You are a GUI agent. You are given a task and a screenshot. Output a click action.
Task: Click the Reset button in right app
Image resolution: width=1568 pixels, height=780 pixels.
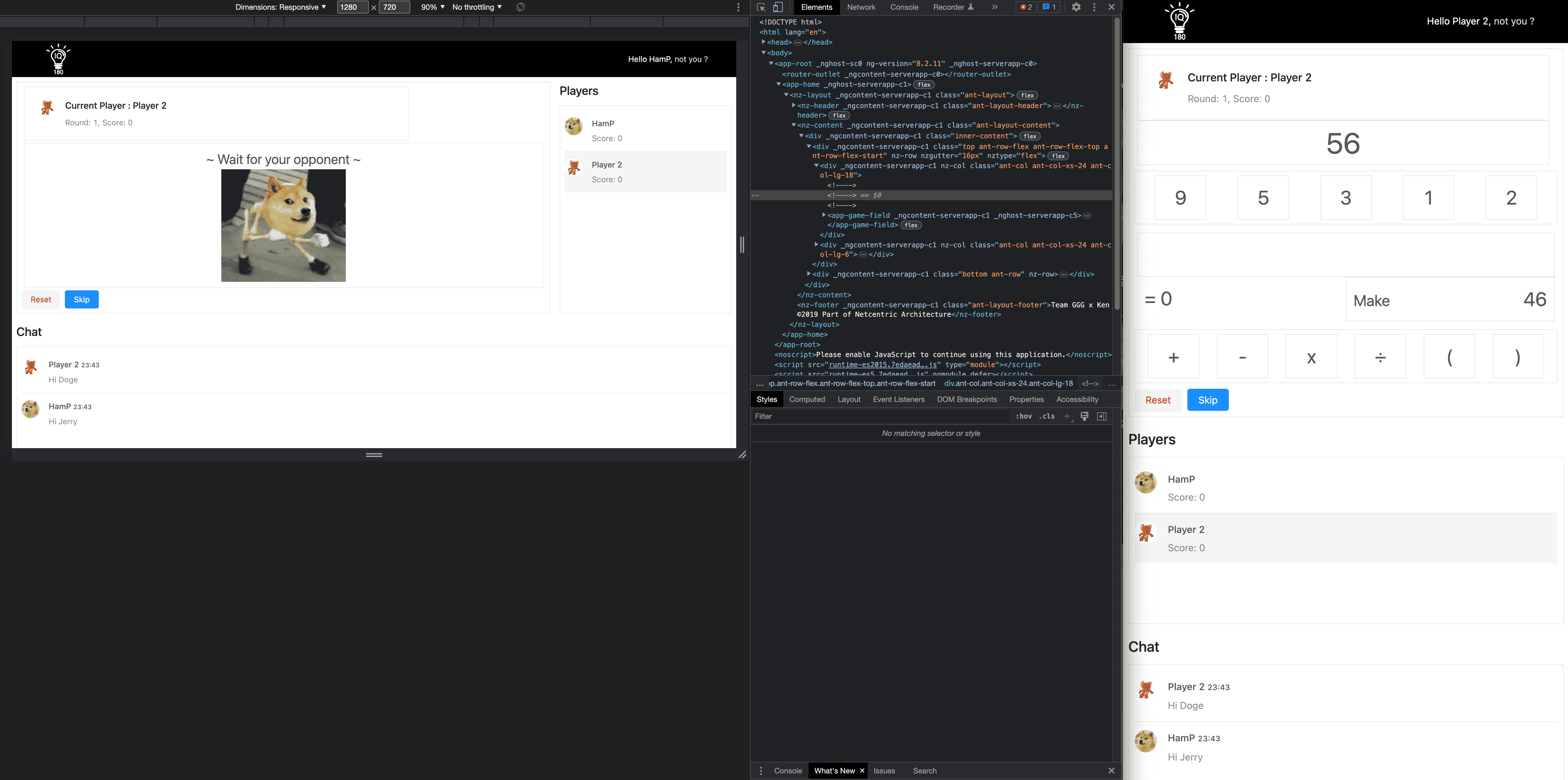coord(1157,400)
